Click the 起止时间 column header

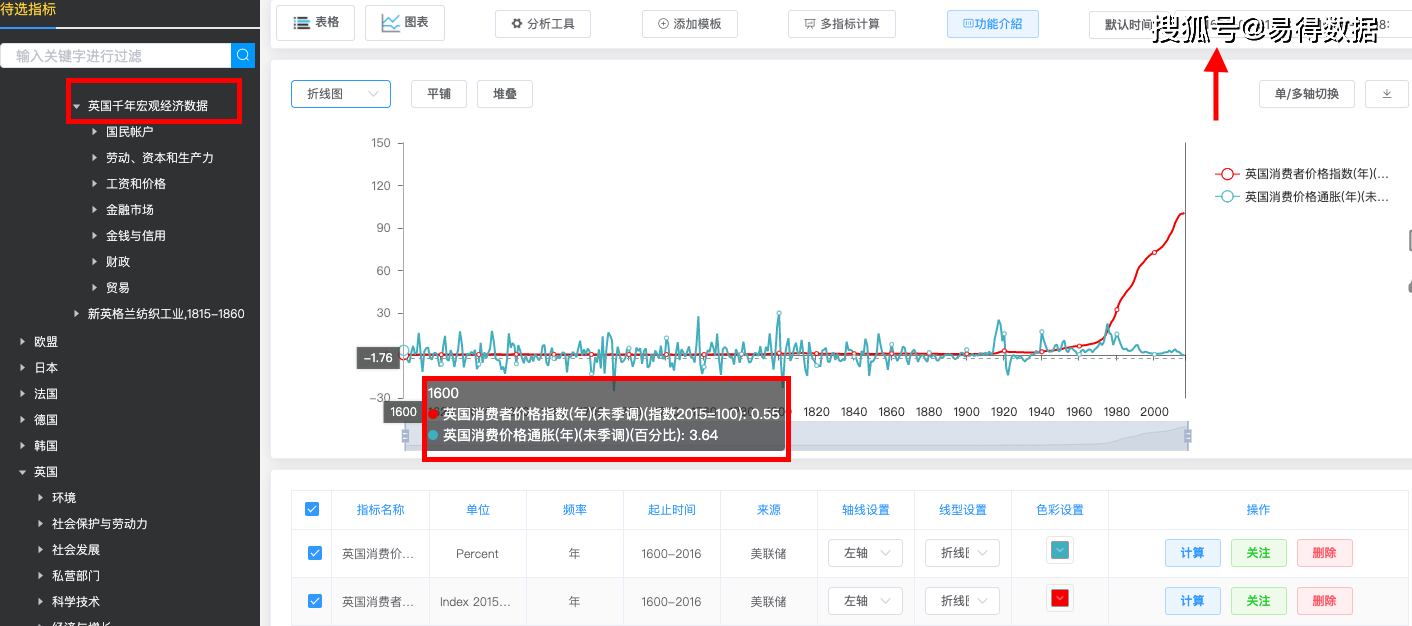point(671,509)
